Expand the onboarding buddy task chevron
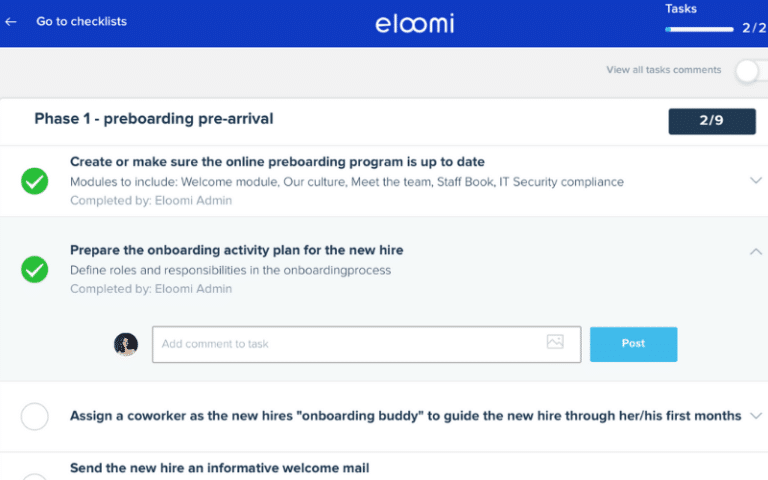 (x=756, y=416)
